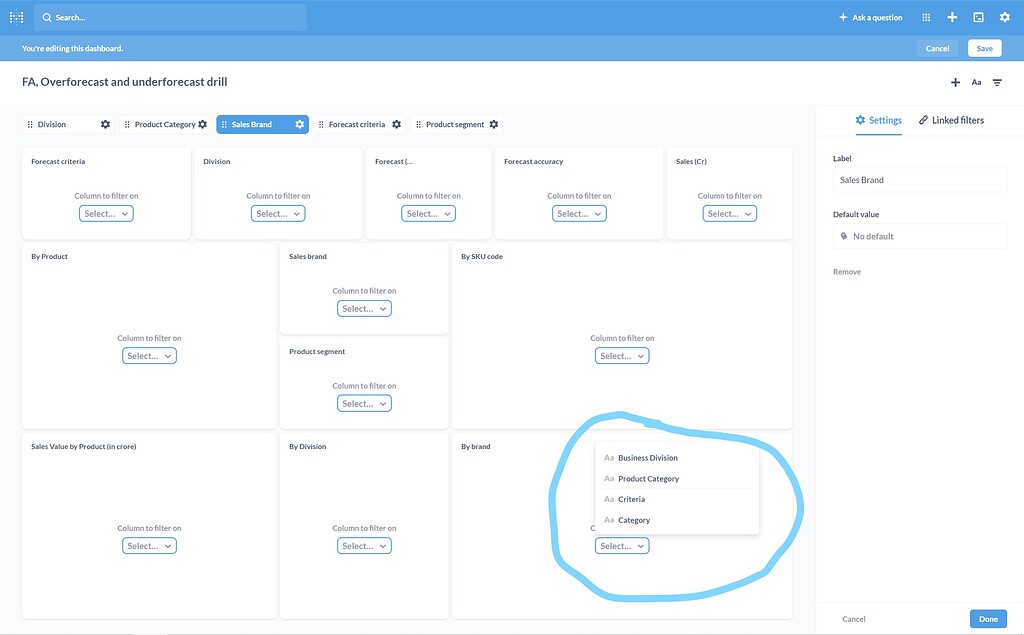Screen dimensions: 1024x635
Task: Click Cancel in the editing bar
Action: click(x=937, y=48)
